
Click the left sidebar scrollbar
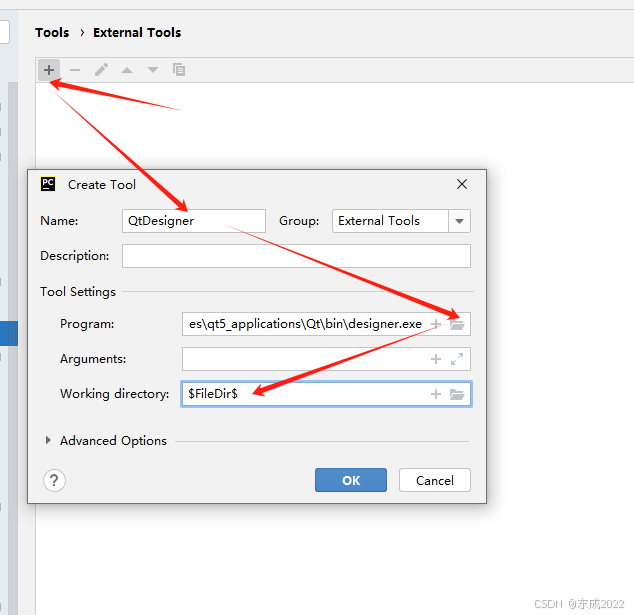point(13,348)
